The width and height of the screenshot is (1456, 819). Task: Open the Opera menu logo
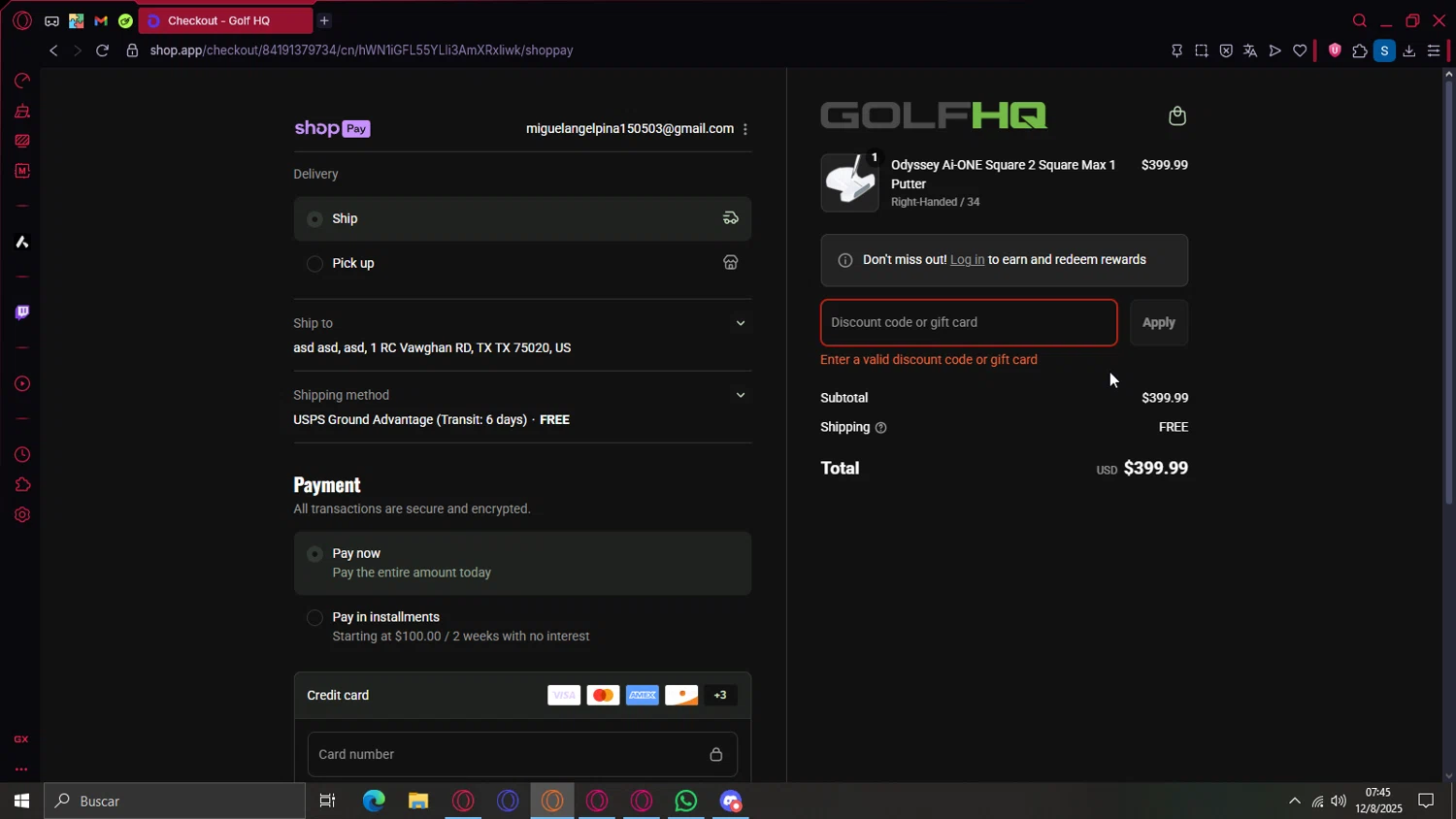point(22,20)
